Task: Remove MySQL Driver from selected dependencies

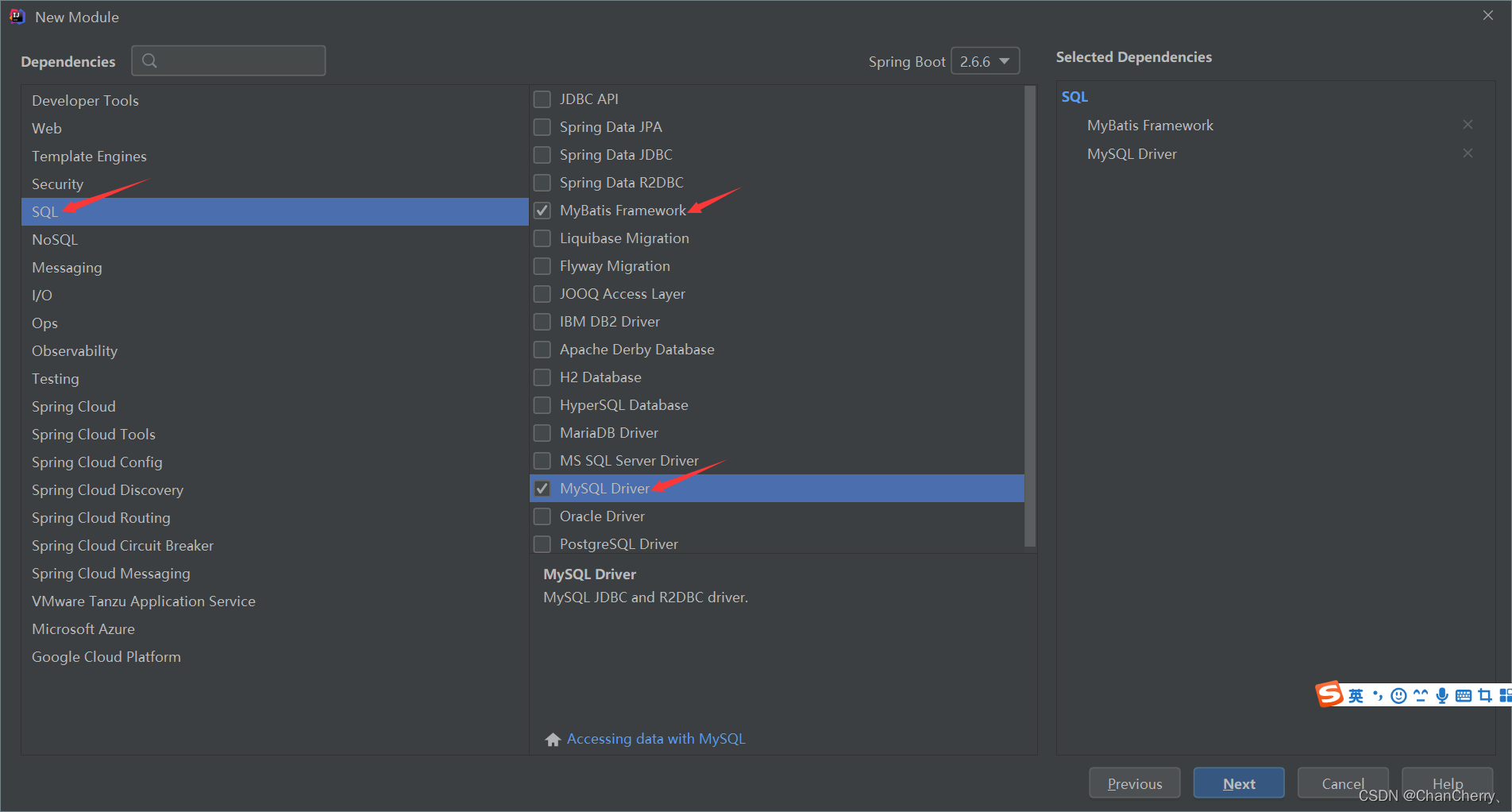Action: (x=1468, y=153)
